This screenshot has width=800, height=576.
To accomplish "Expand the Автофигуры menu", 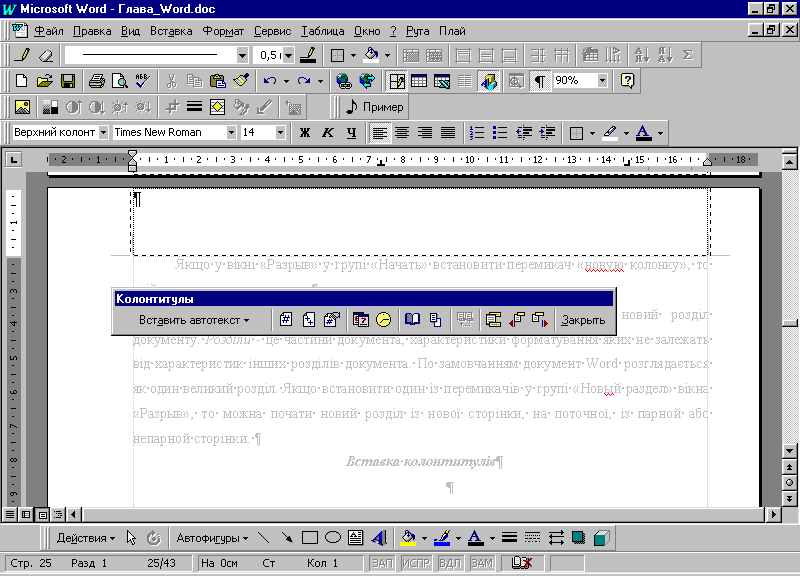I will point(212,538).
